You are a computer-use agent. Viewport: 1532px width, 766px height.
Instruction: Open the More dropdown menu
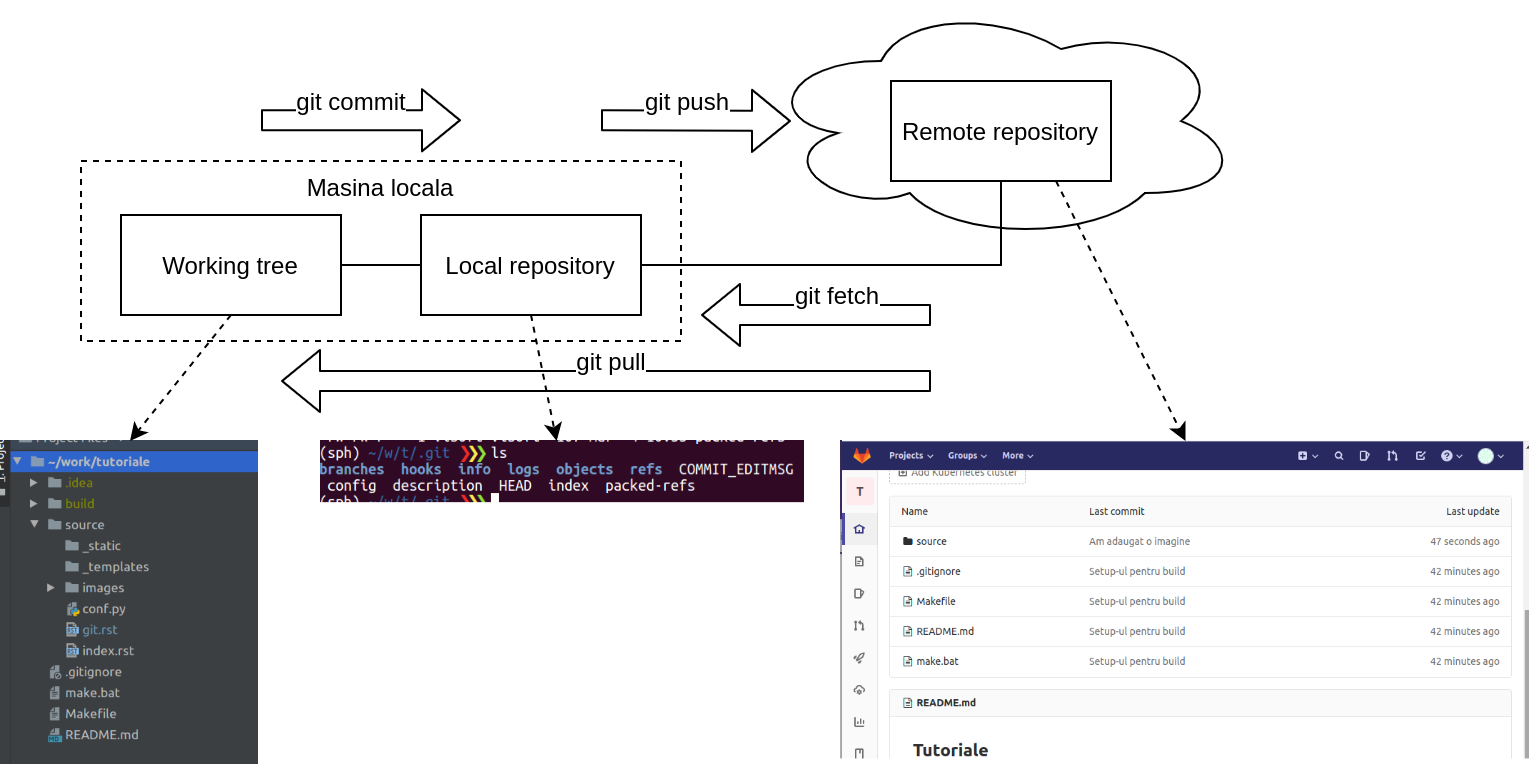pos(1017,456)
